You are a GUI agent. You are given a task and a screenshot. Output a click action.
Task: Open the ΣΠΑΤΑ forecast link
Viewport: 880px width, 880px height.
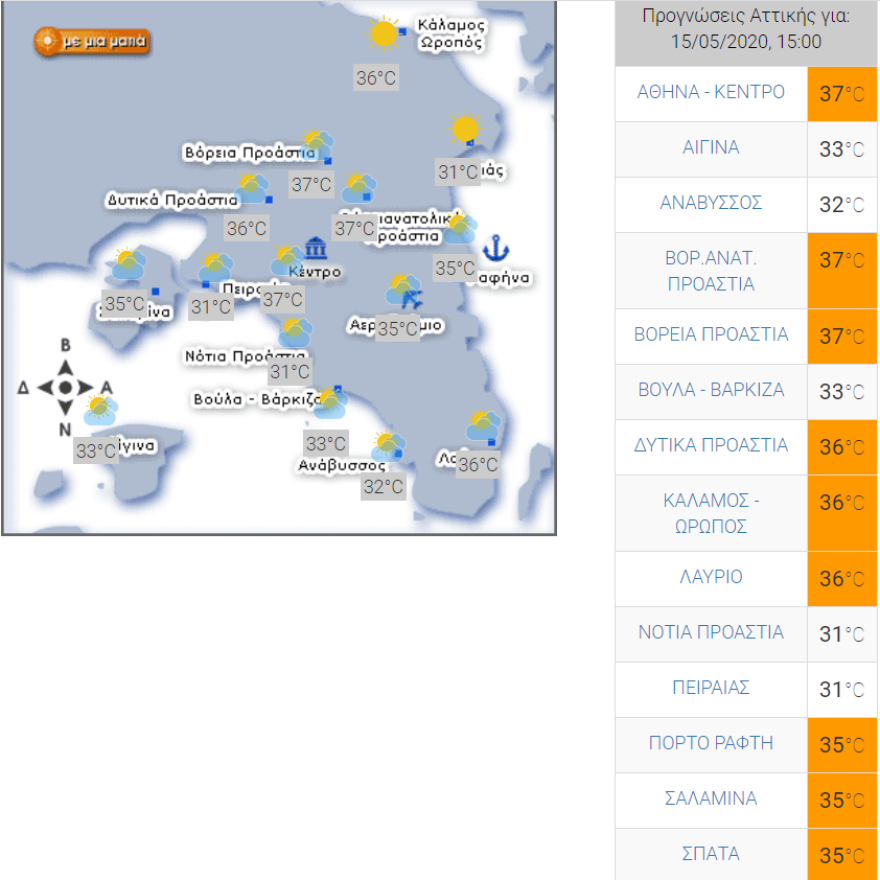[x=711, y=854]
